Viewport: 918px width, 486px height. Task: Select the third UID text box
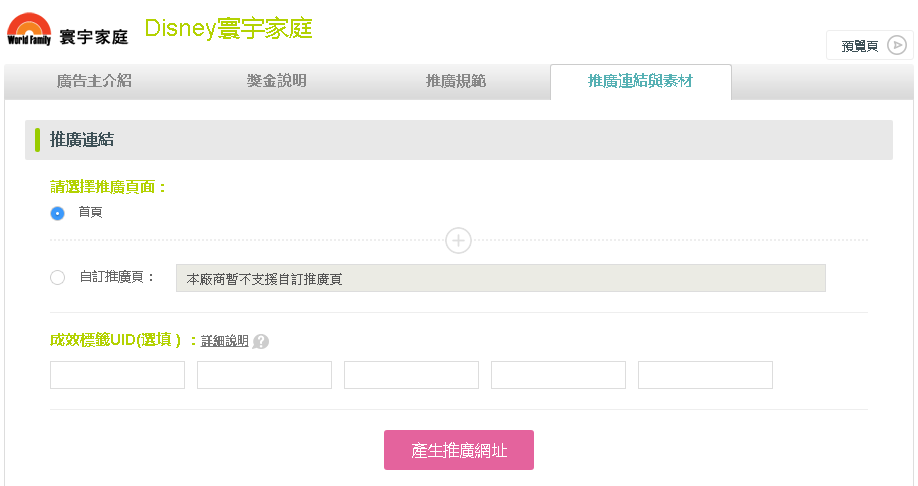tap(411, 375)
